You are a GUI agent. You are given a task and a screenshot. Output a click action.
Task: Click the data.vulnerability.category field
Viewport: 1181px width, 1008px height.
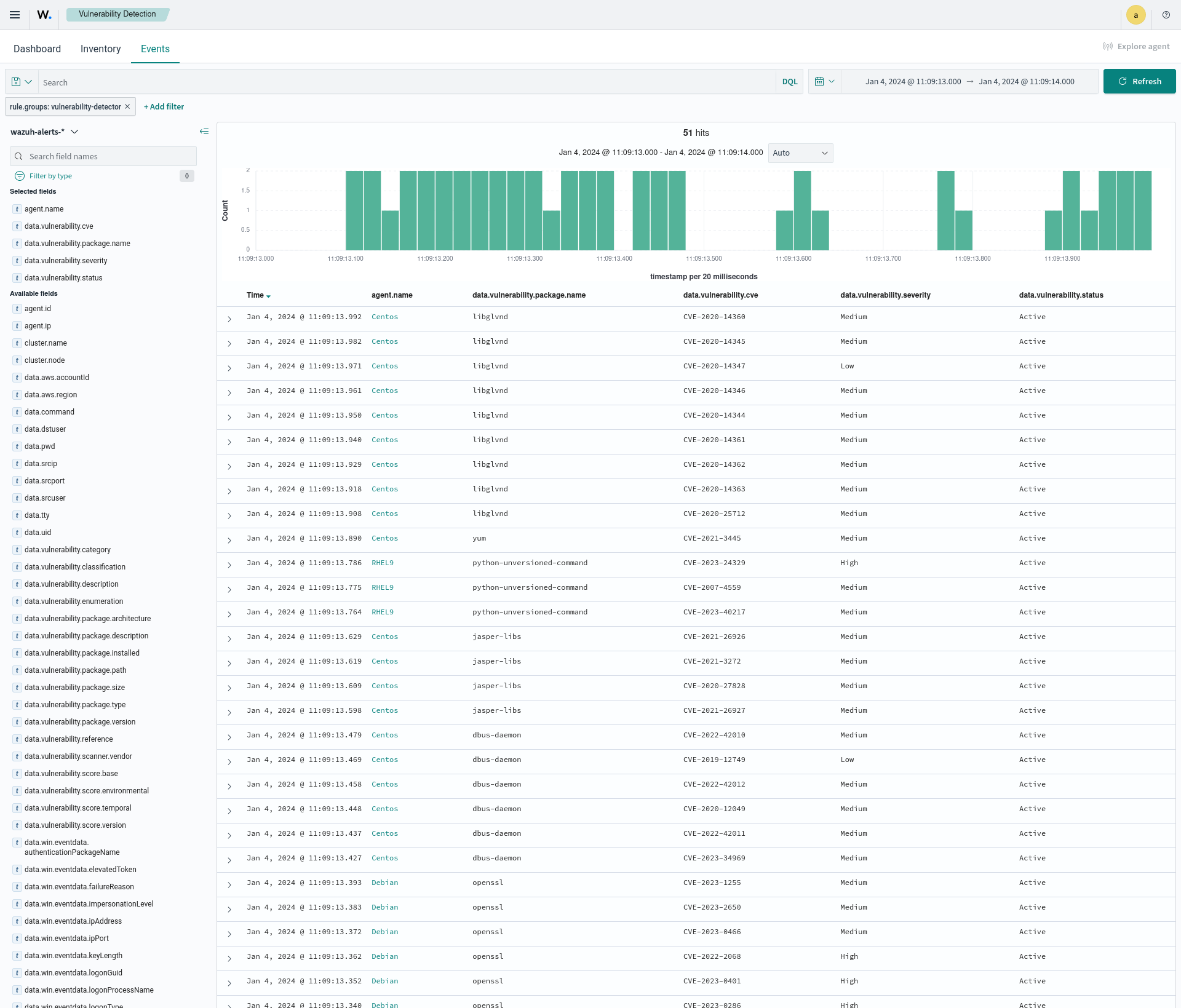click(68, 550)
